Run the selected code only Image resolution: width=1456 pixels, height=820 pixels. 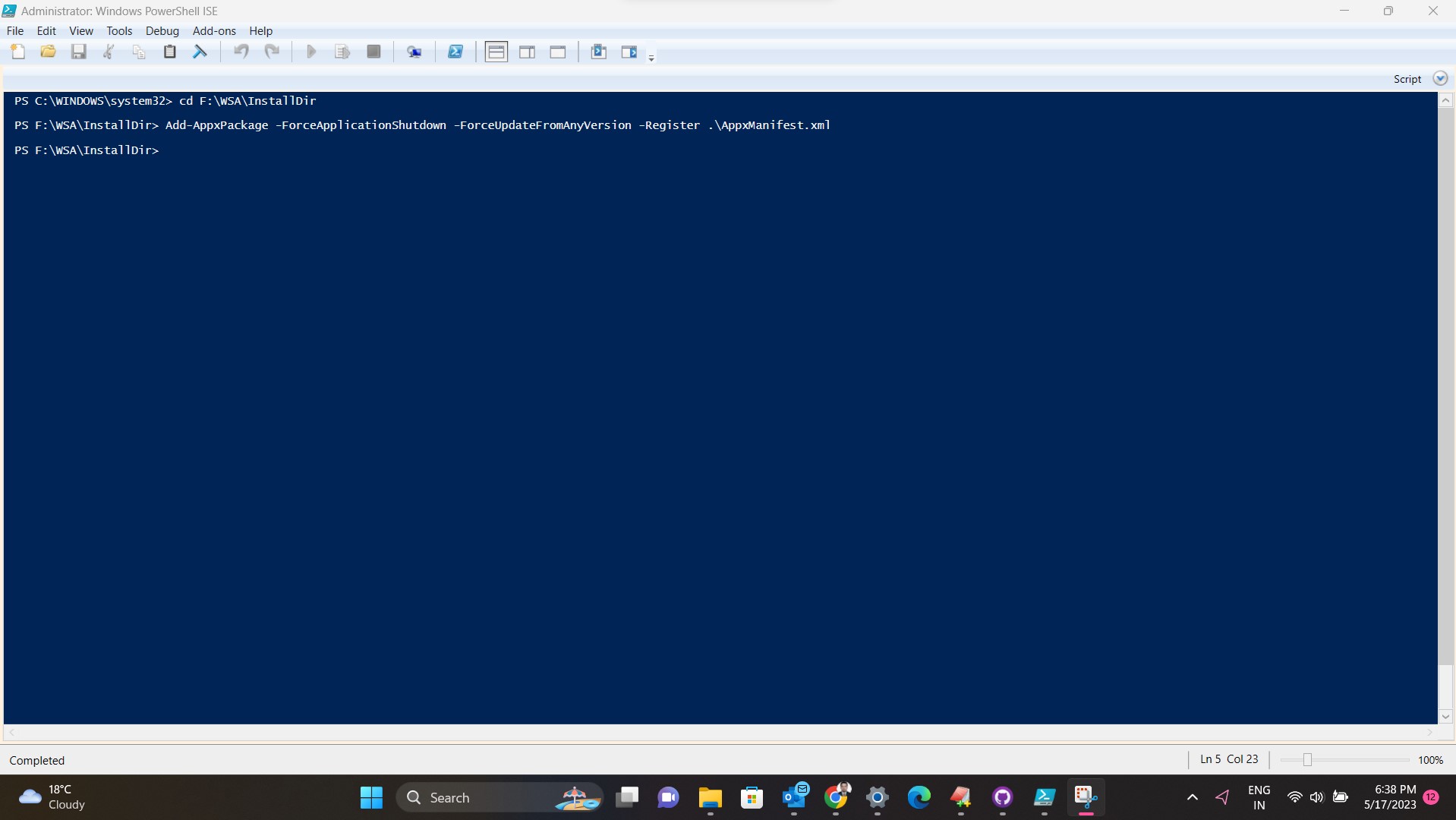pos(342,51)
